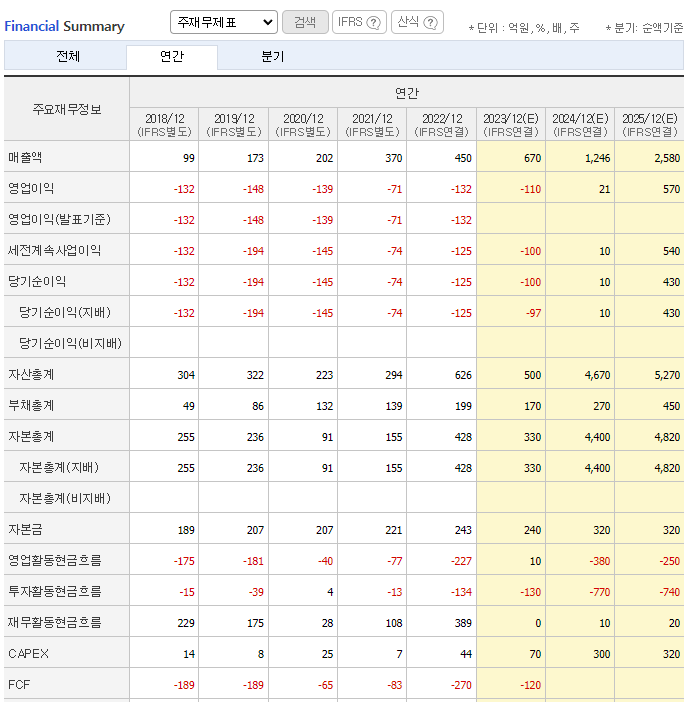The image size is (696, 702).
Task: Click 재무활동현금흐름 value 229
Action: (186, 623)
